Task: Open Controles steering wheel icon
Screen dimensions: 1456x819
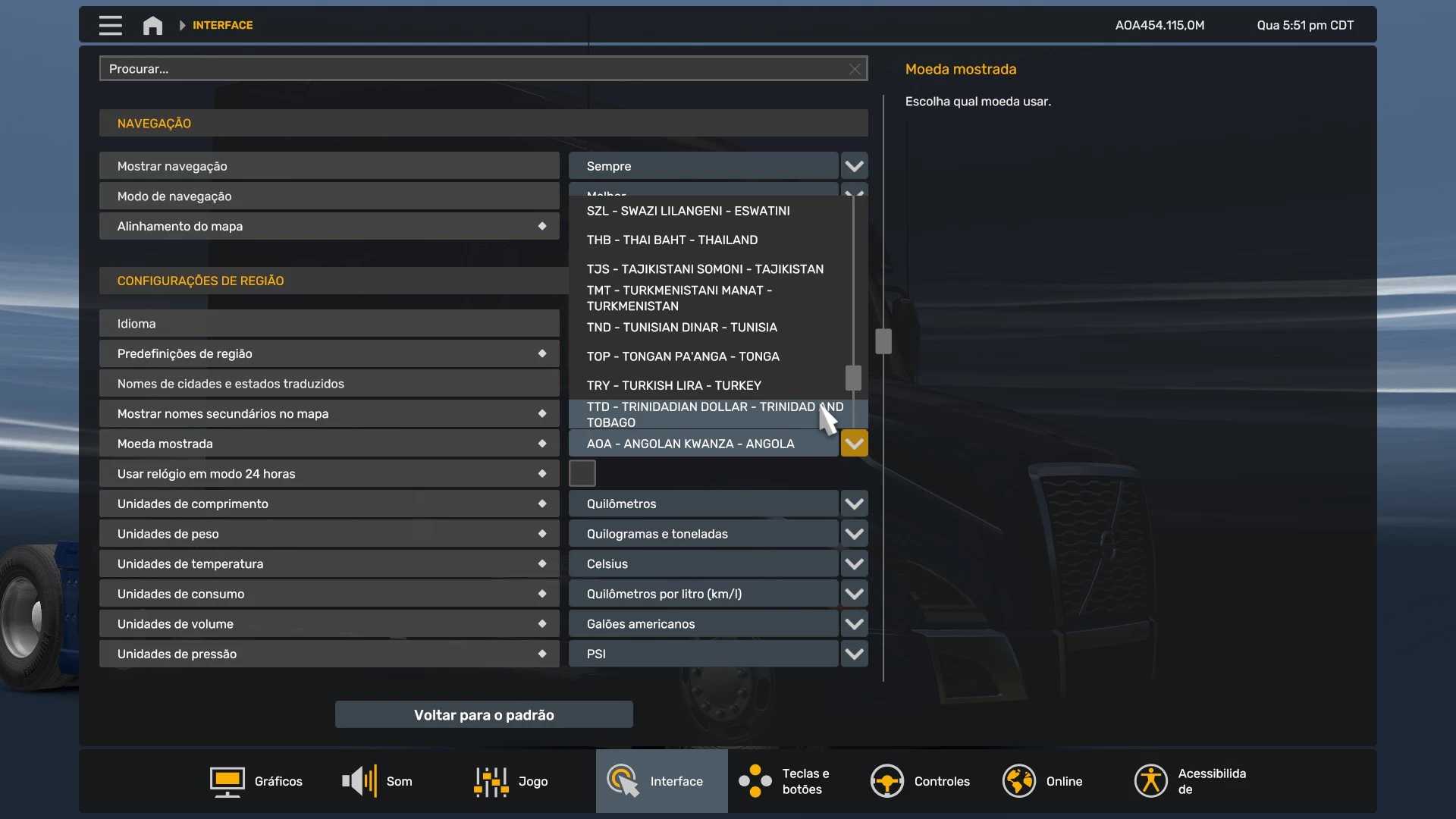Action: coord(886,781)
